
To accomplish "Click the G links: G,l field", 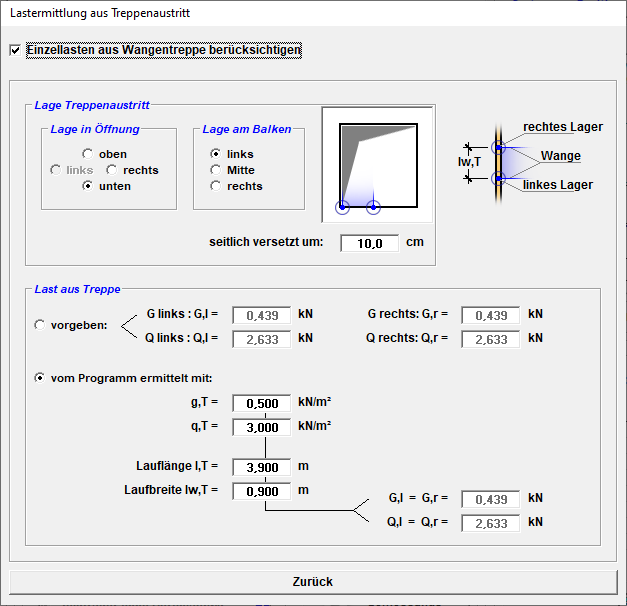I will 261,315.
